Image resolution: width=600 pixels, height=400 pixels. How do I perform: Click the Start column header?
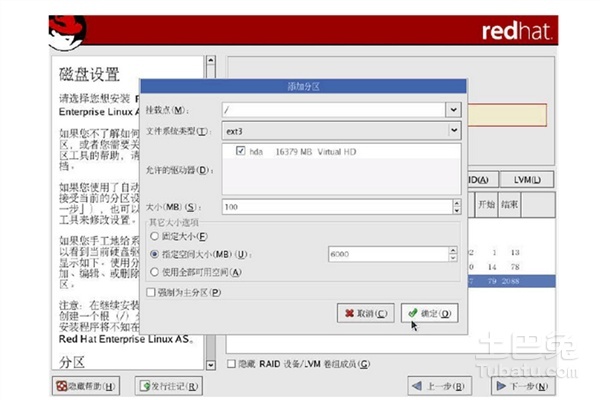pos(486,204)
